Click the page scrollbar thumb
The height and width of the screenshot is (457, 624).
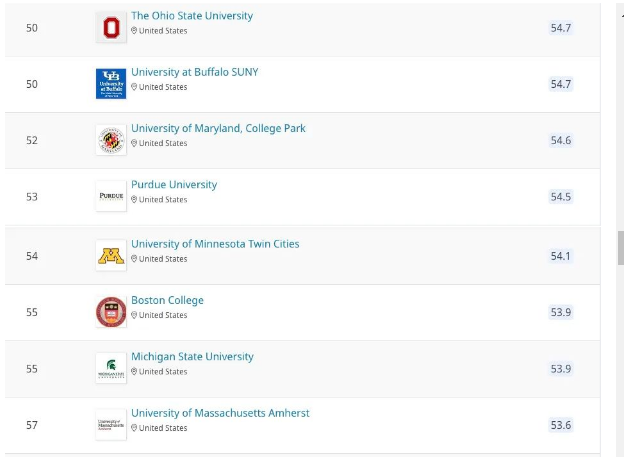620,248
